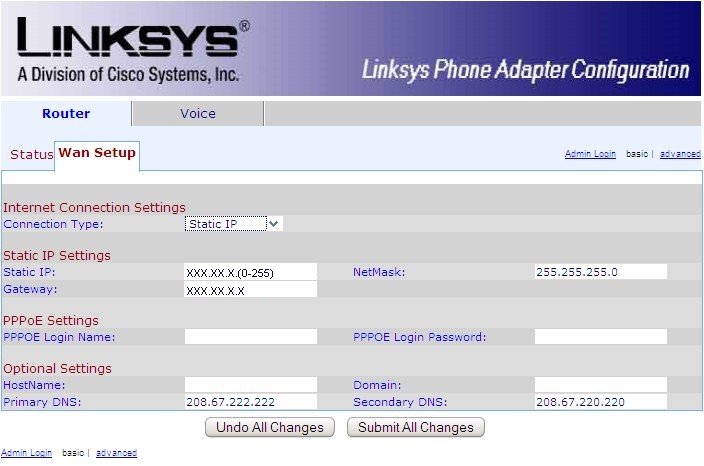The image size is (704, 466).
Task: Focus the PPPOE Login Password field
Action: (600, 337)
